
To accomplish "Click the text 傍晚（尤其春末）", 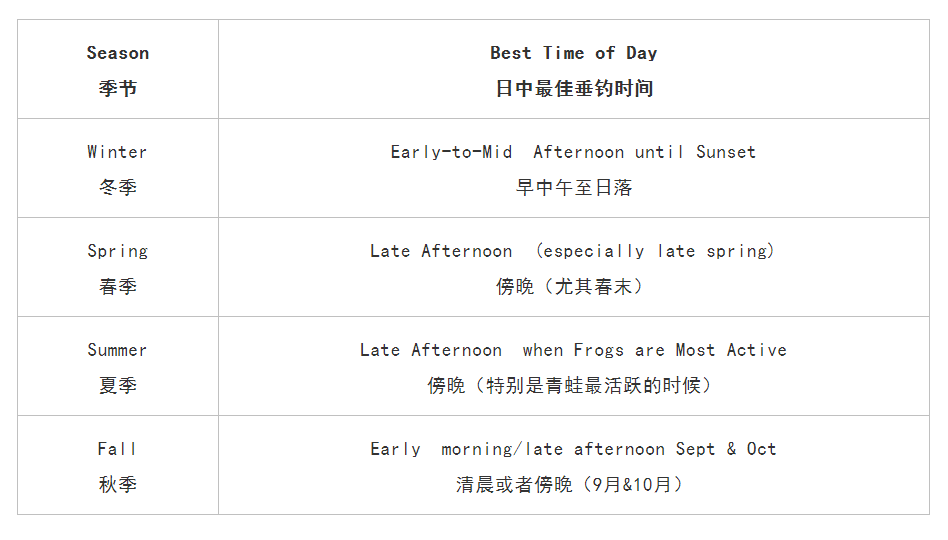I will click(x=572, y=286).
